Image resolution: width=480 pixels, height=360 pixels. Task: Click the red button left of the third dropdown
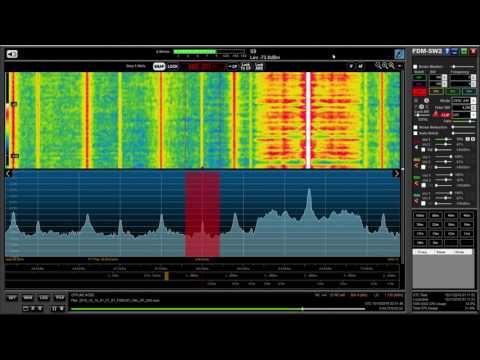coord(442,115)
